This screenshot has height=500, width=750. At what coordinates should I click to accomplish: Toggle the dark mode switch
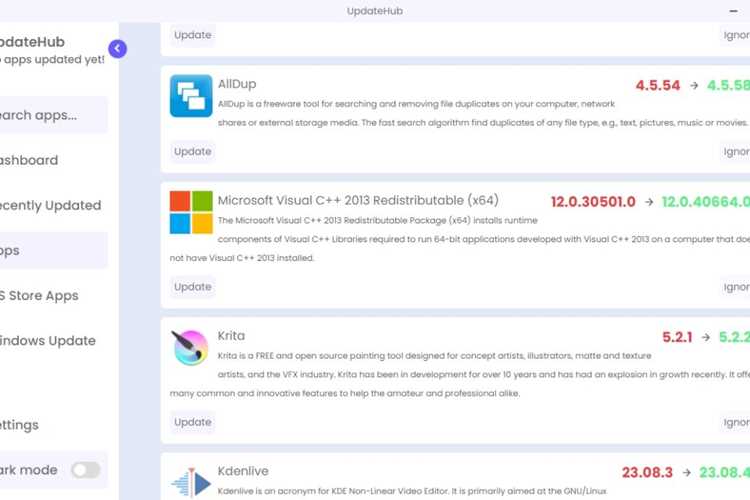click(x=86, y=470)
